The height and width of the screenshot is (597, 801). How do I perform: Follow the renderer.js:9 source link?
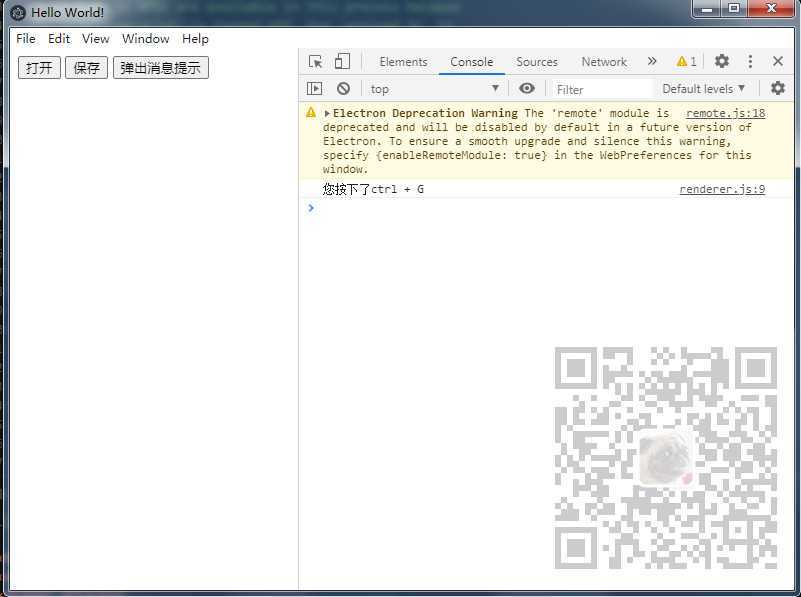tap(722, 189)
